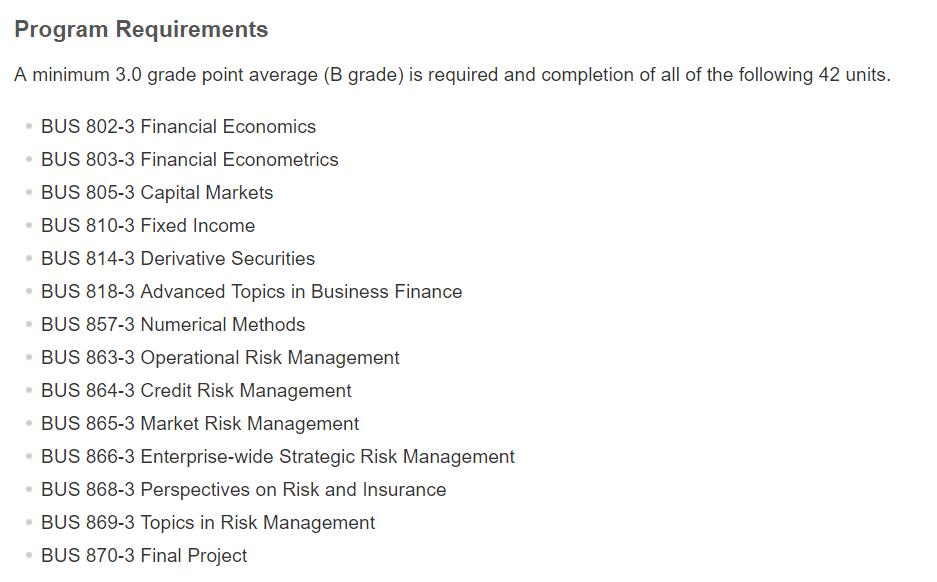This screenshot has width=937, height=582.
Task: Select BUS 869-3 Topics in Risk Management
Action: (208, 523)
